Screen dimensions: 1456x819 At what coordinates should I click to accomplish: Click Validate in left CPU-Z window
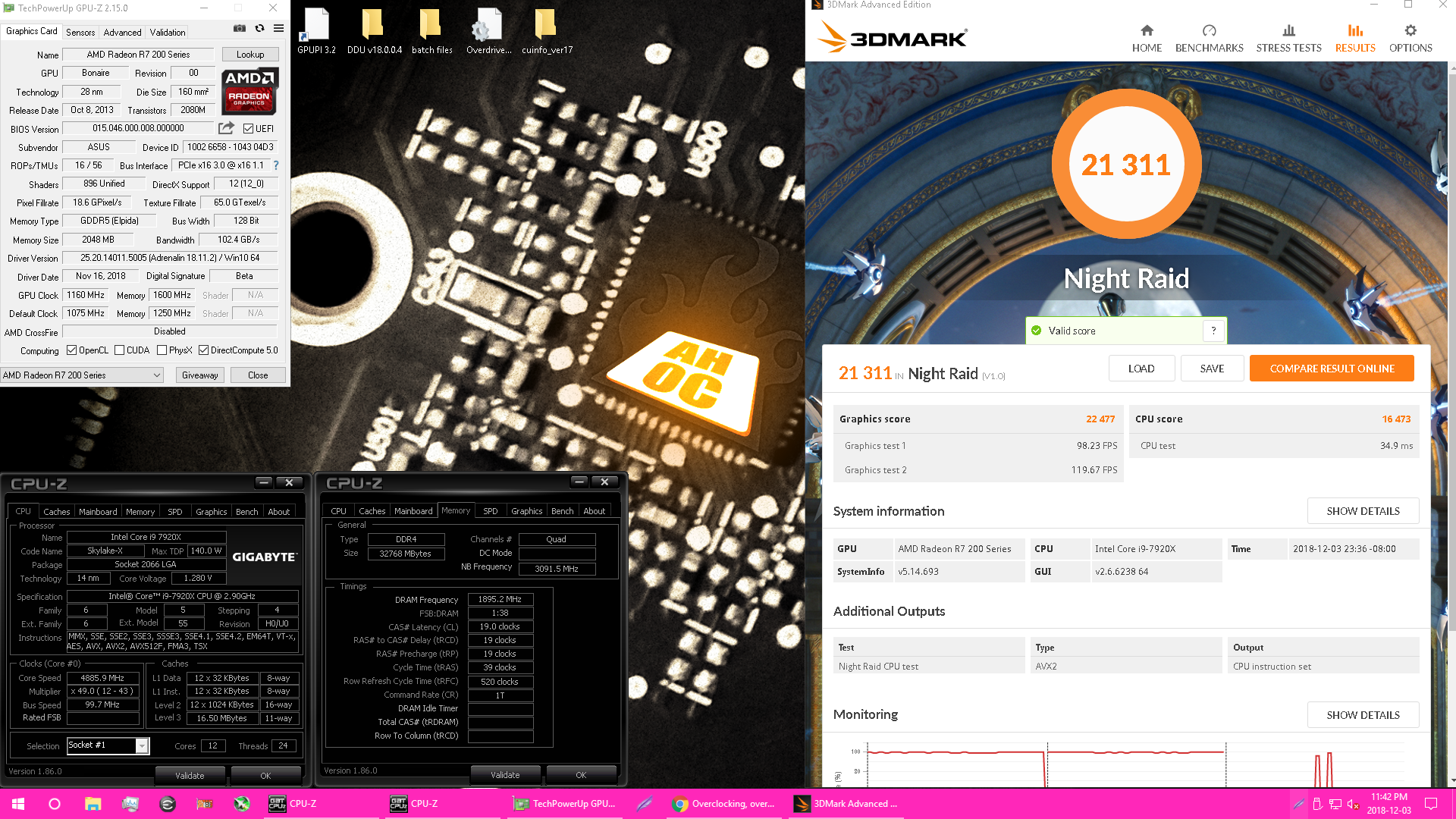point(190,776)
